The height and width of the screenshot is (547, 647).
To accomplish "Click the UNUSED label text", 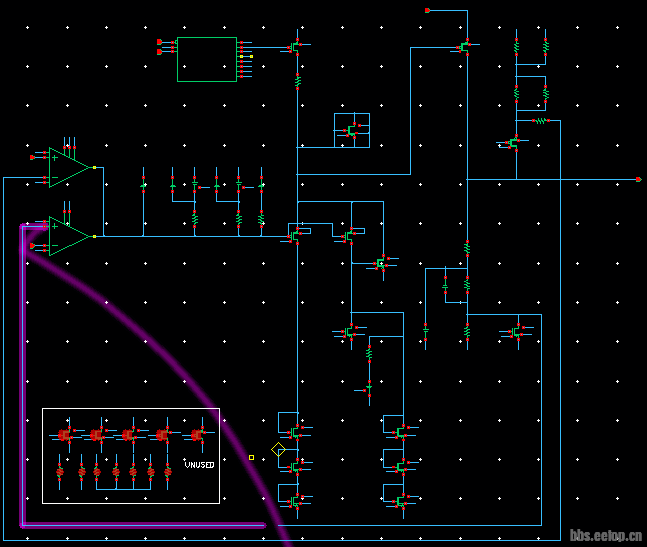I will (x=199, y=465).
